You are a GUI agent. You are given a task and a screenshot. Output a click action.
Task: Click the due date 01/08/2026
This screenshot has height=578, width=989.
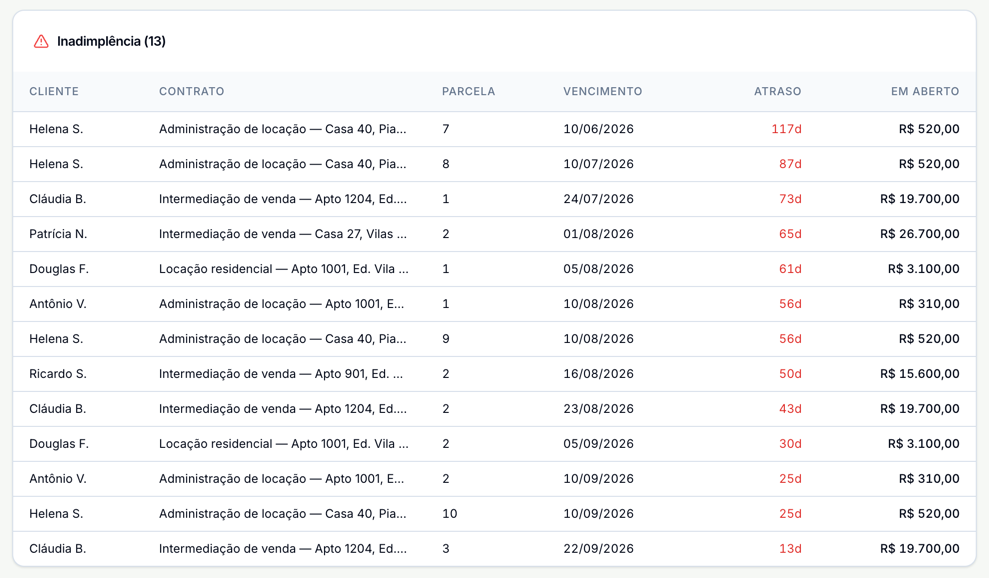coord(598,234)
